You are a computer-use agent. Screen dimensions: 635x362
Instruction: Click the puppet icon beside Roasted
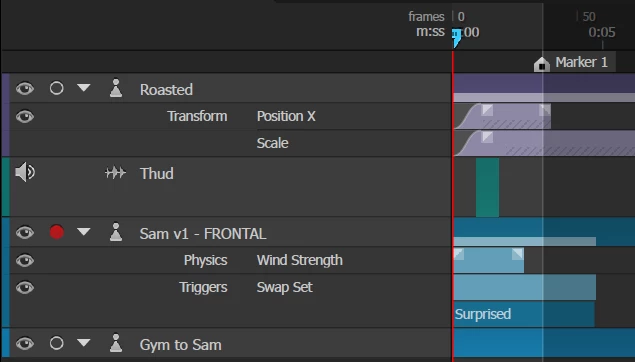tap(116, 88)
